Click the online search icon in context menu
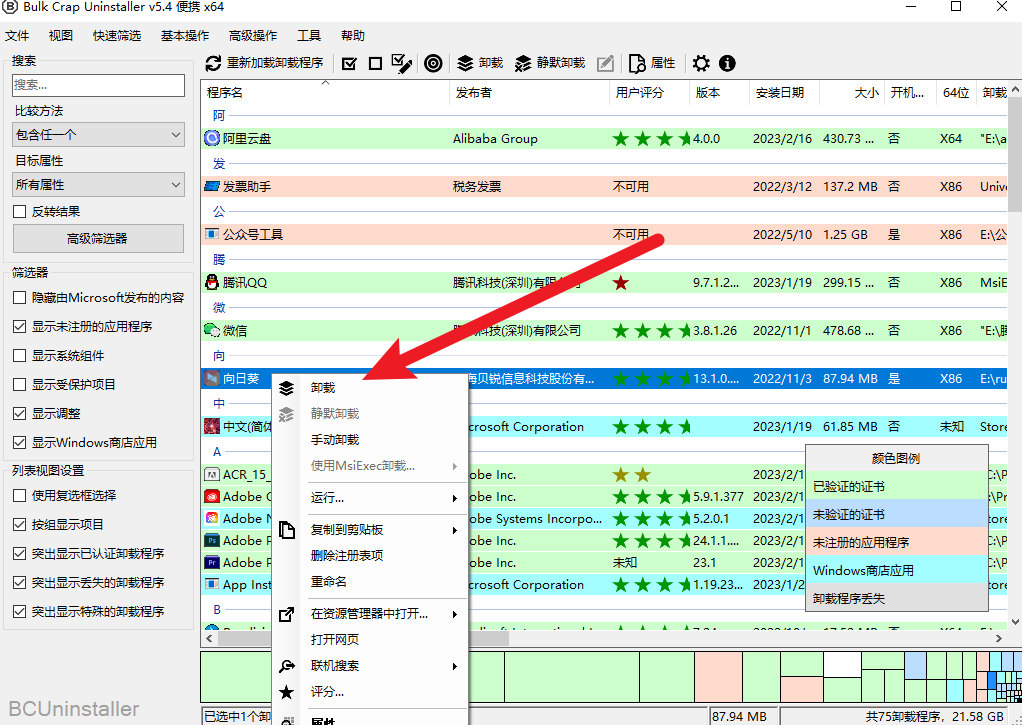The width and height of the screenshot is (1022, 725). click(286, 666)
